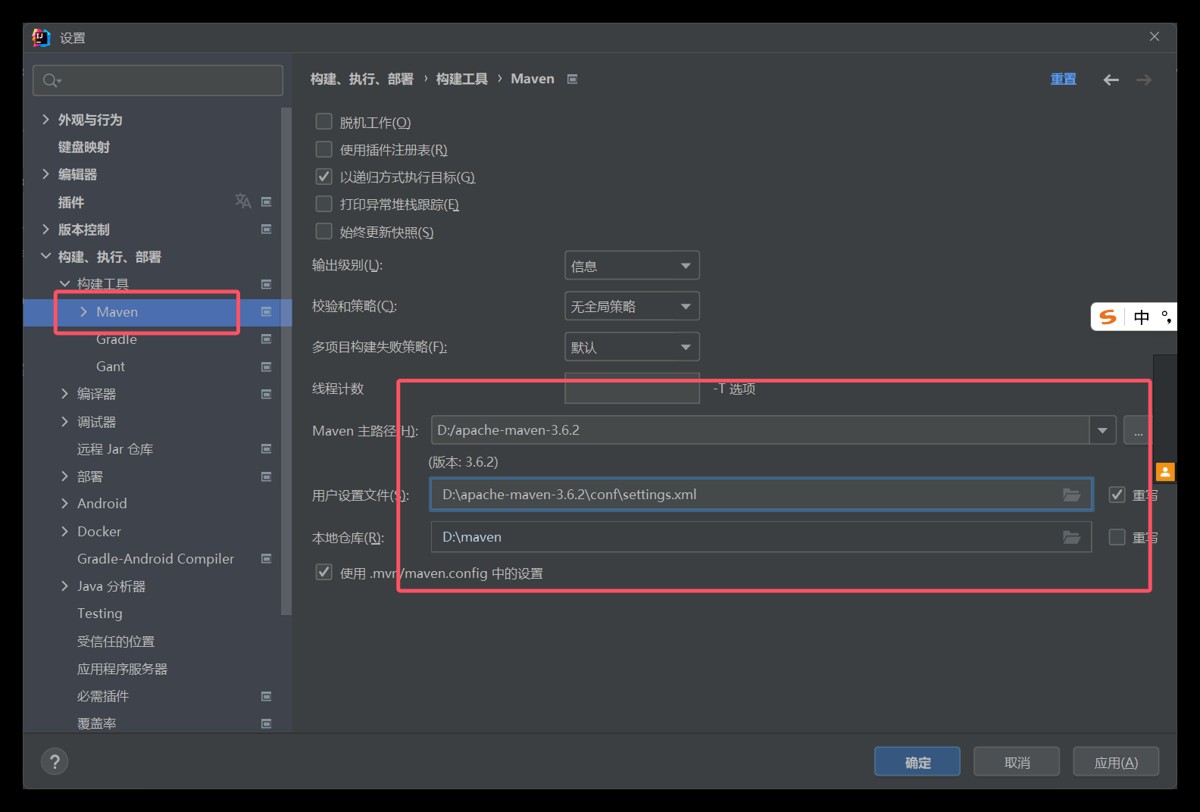Click the Sogou input method S icon
Screen dimensions: 1200x812
click(x=1107, y=317)
